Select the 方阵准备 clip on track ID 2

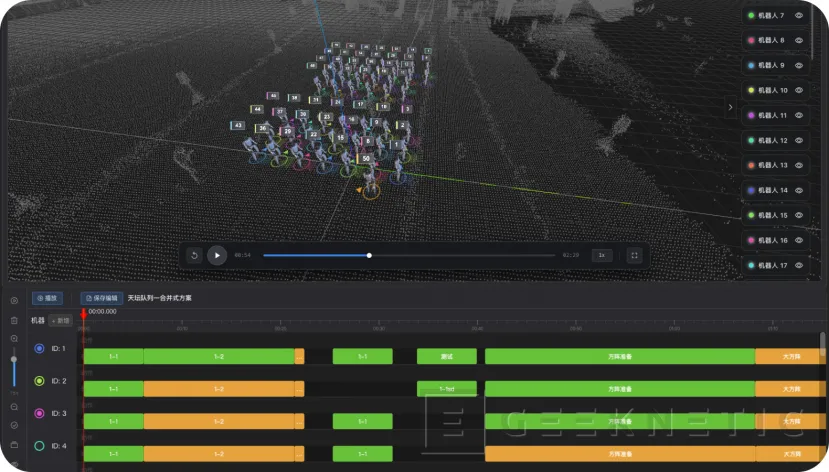620,389
